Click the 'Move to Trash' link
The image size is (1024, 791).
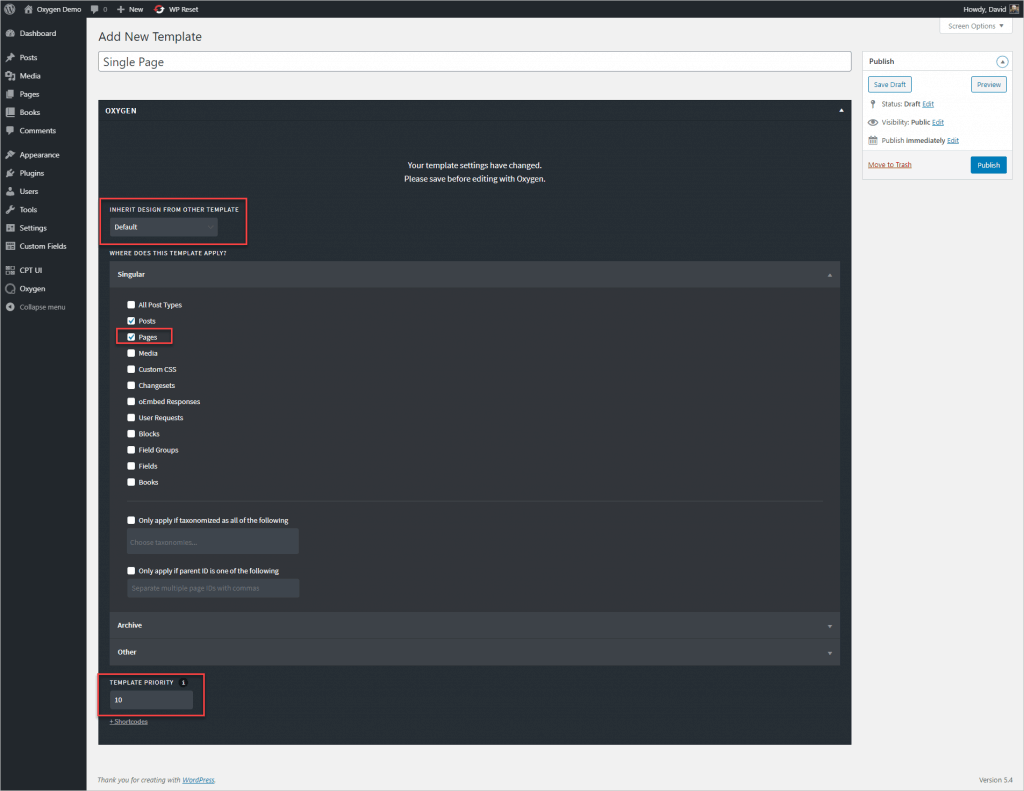click(889, 164)
